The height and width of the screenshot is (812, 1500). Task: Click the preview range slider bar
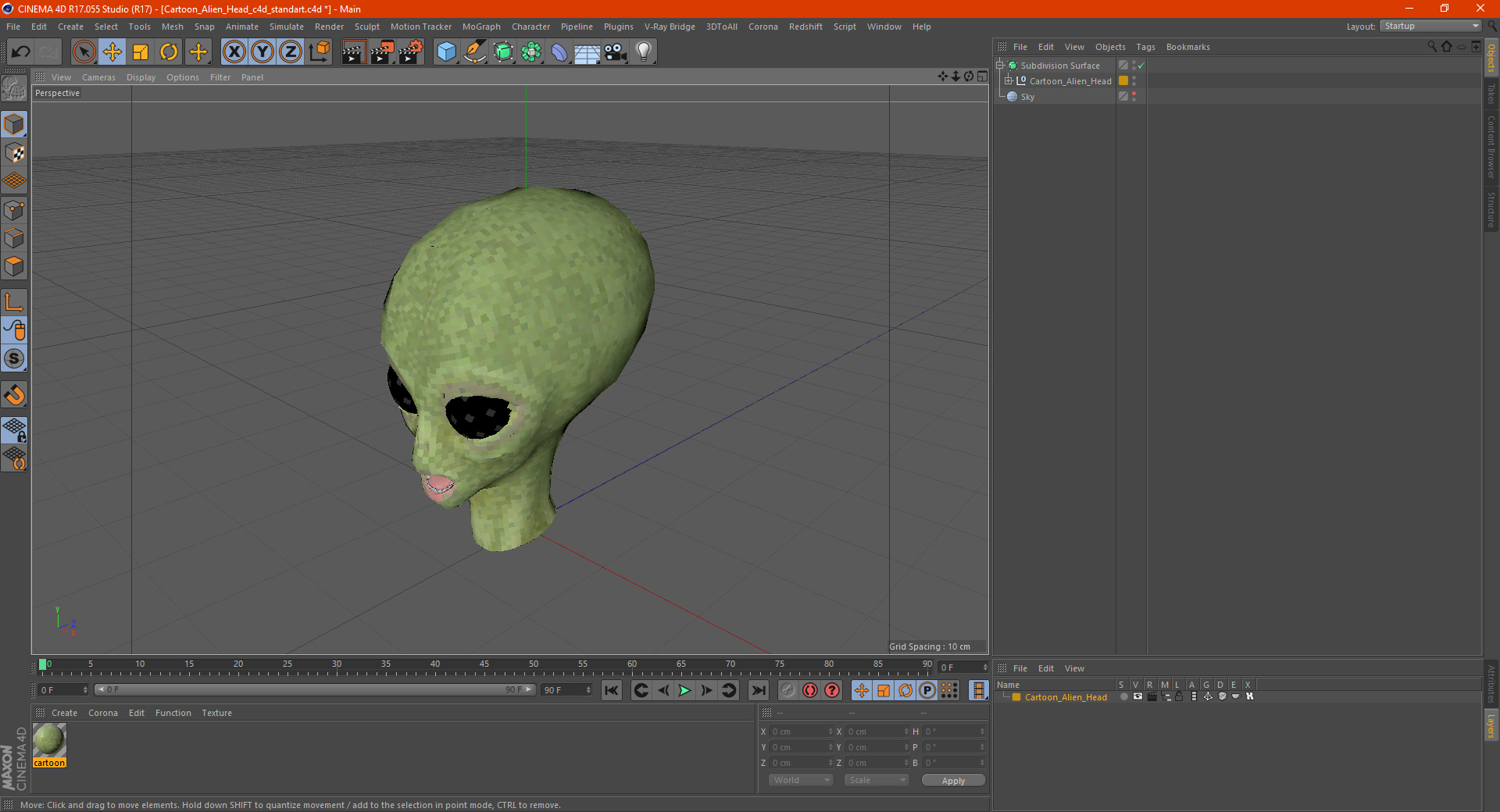click(316, 689)
